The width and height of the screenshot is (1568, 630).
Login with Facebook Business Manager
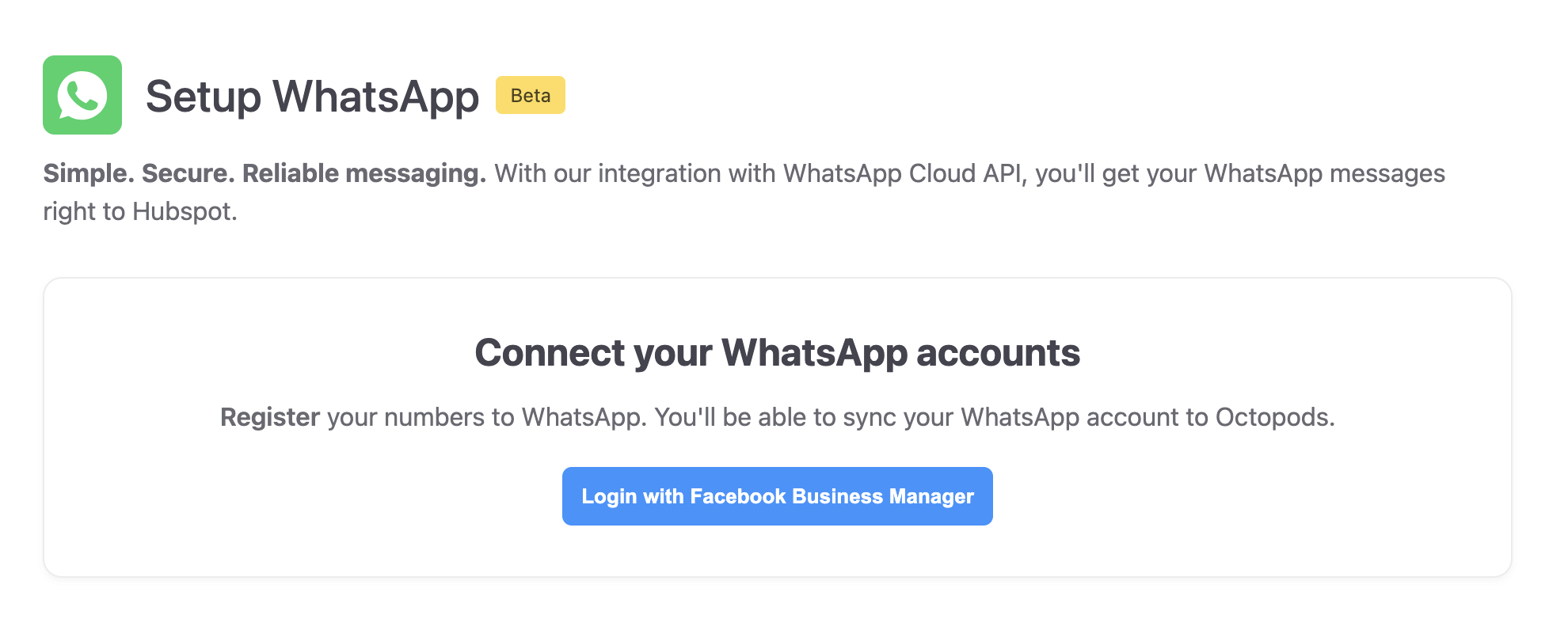click(777, 495)
